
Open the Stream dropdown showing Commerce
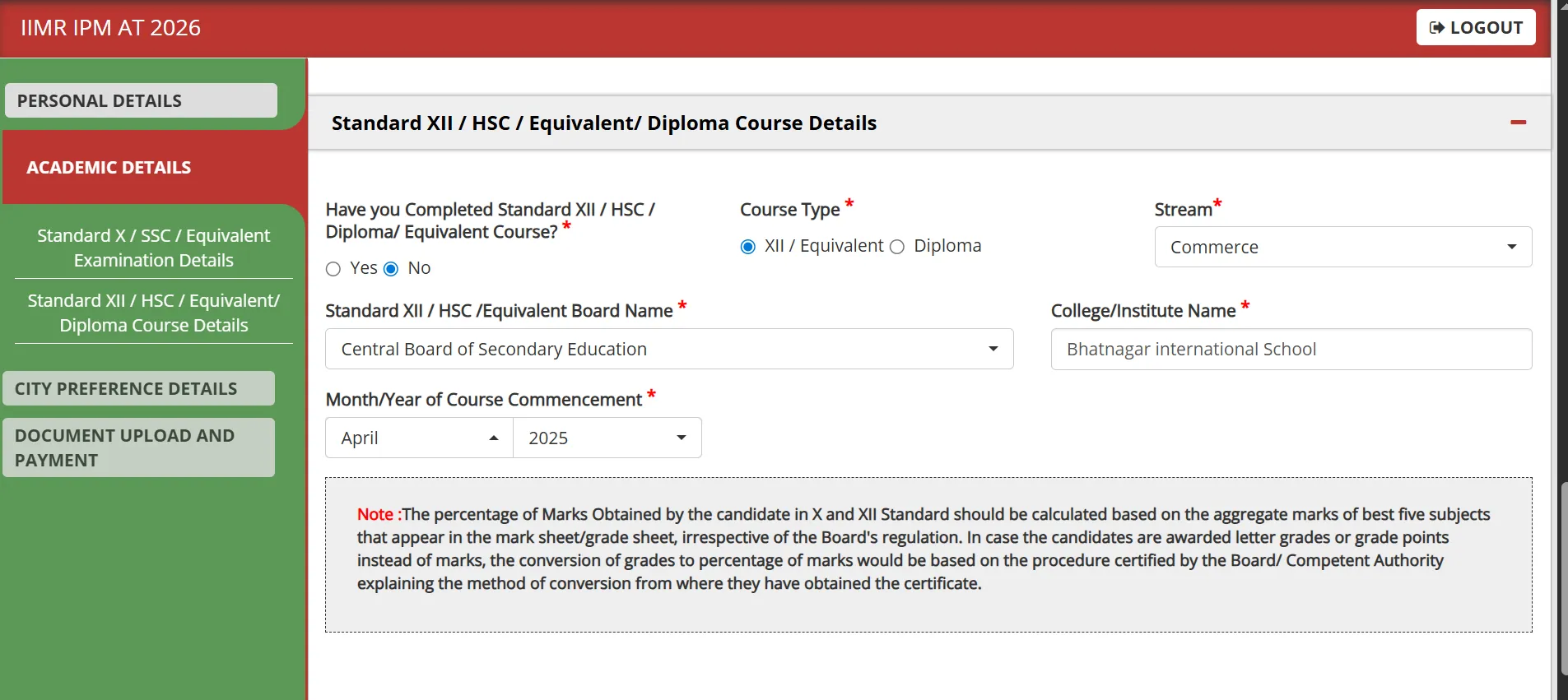[1343, 247]
